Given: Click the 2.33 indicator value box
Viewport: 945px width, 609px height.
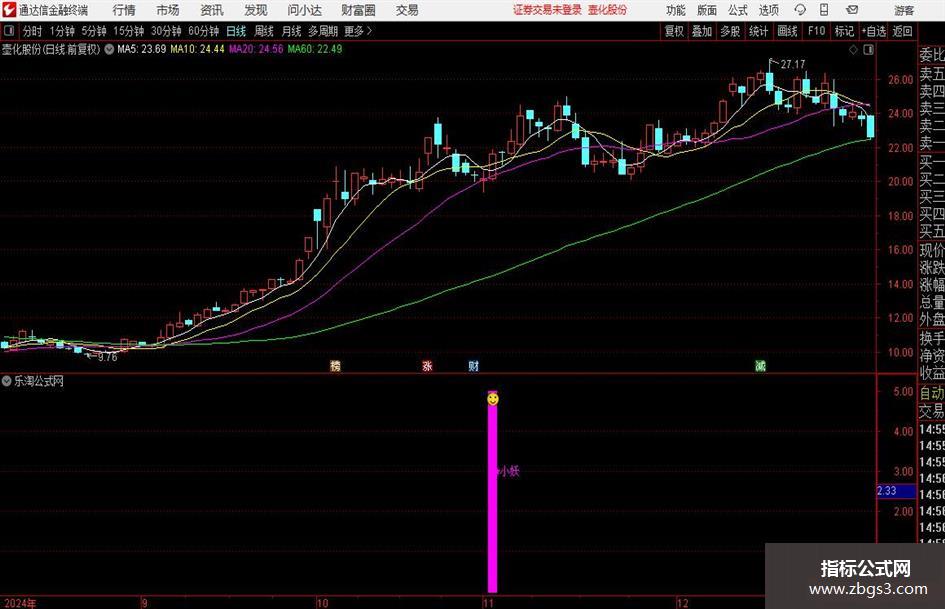Looking at the screenshot, I should tap(896, 491).
